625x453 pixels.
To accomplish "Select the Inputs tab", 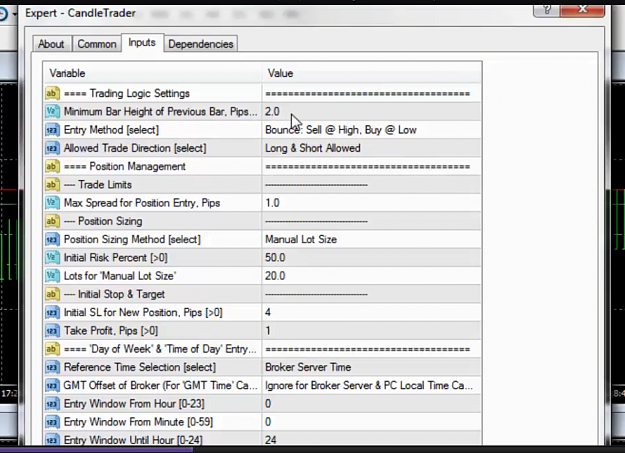I will point(142,43).
